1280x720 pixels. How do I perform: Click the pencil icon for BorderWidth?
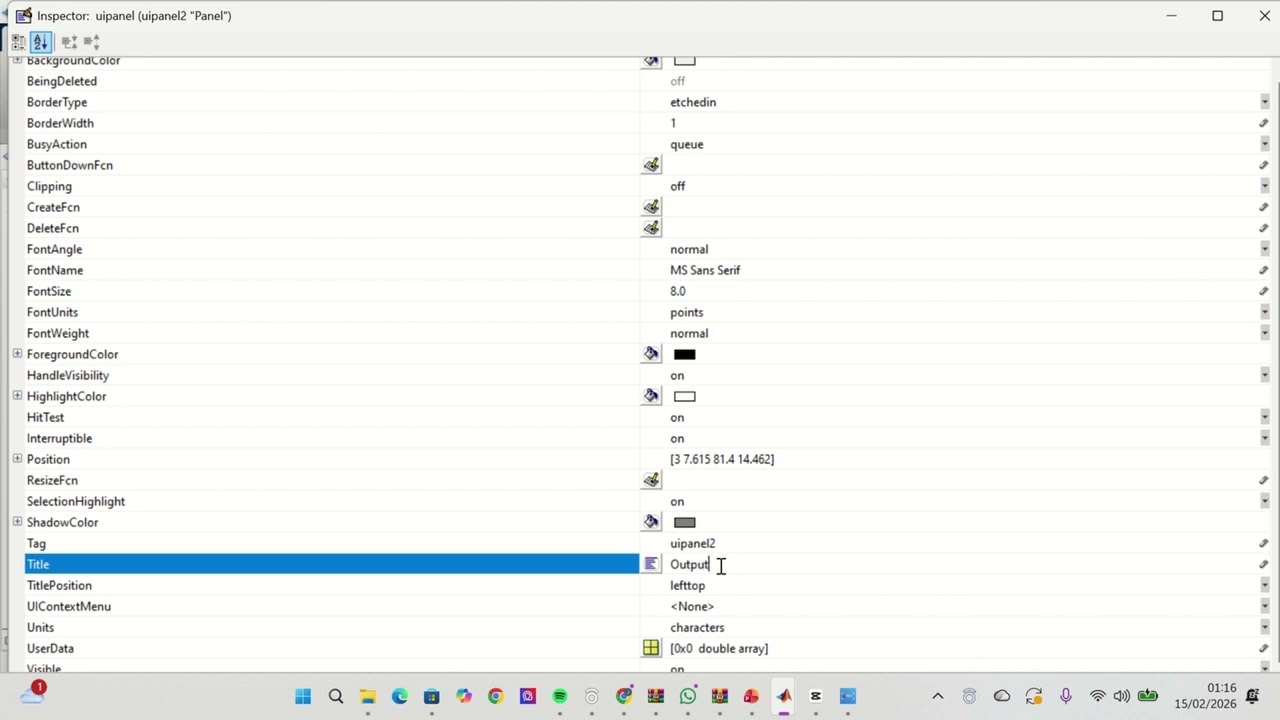(x=1264, y=123)
